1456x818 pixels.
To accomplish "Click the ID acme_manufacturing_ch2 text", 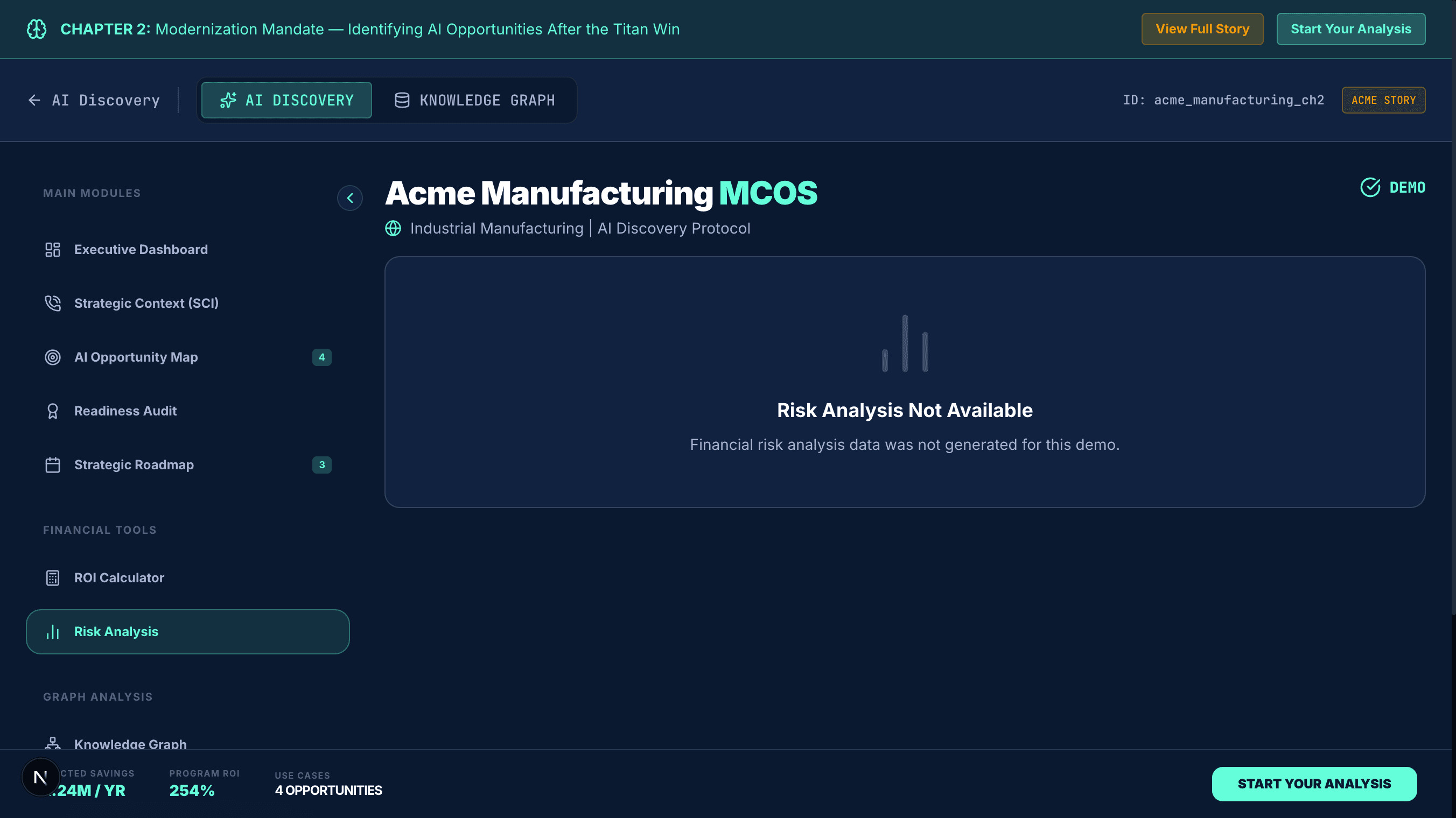I will pos(1223,100).
